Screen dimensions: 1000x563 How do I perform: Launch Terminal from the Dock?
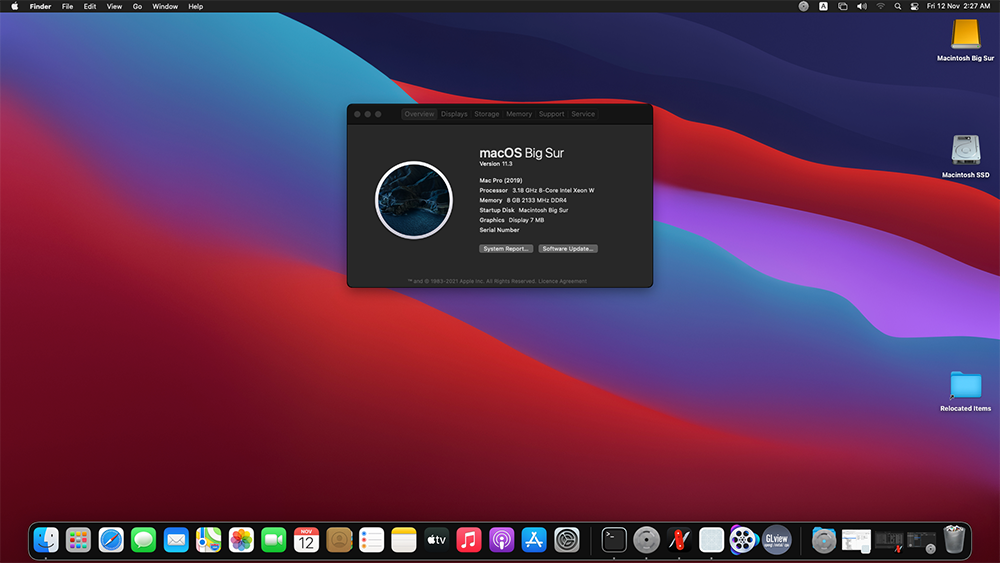(614, 540)
